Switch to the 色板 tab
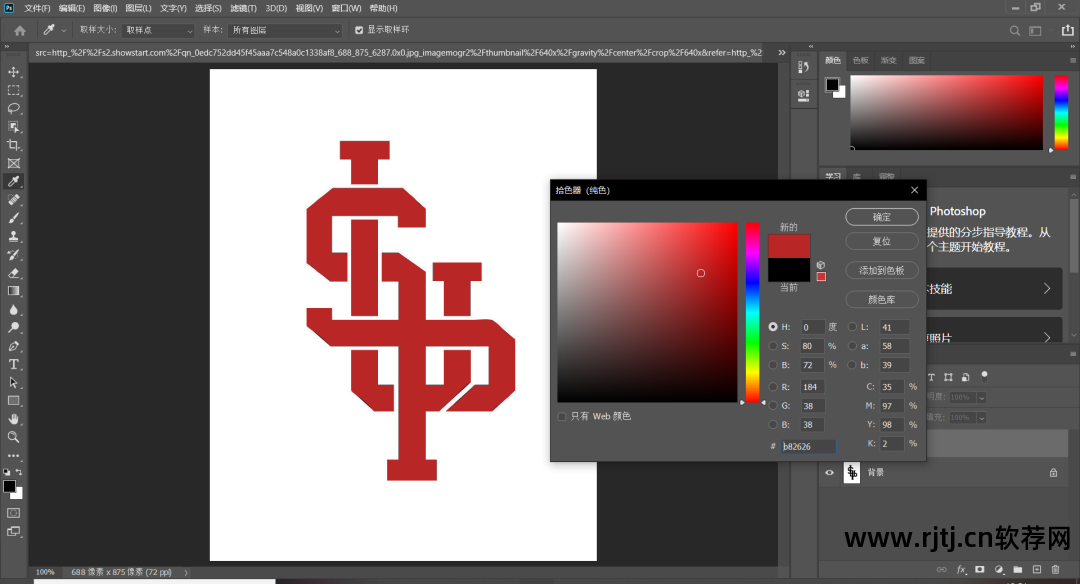The width and height of the screenshot is (1080, 584). 860,61
